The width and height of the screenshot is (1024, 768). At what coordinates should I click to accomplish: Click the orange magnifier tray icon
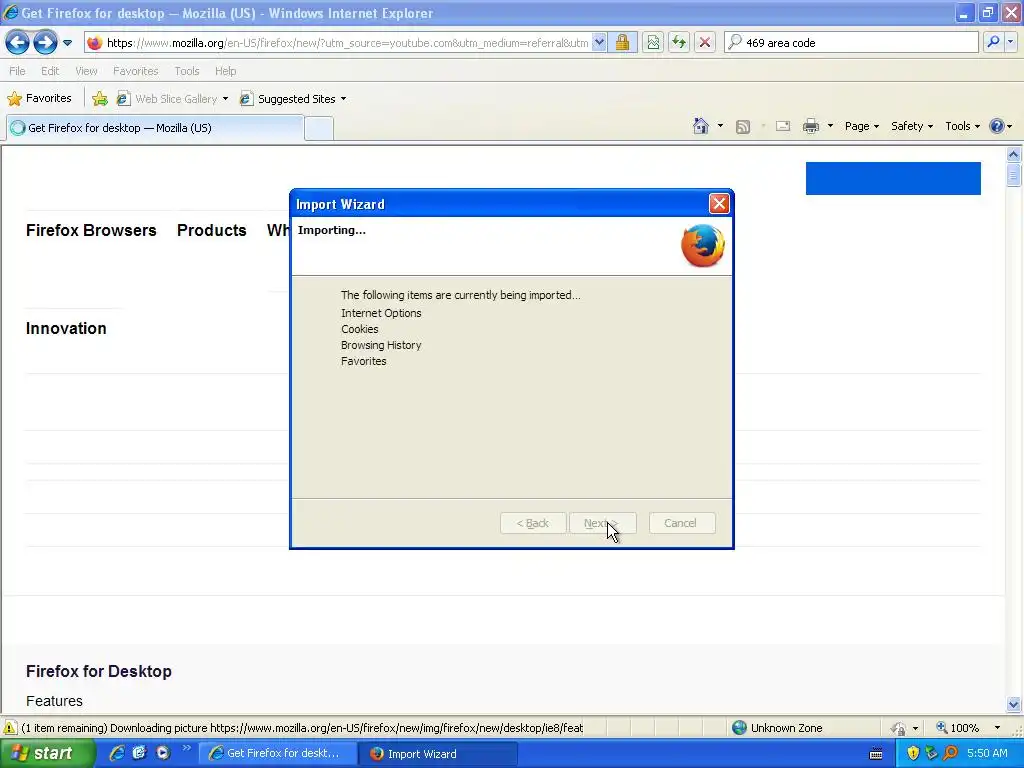tap(950, 753)
